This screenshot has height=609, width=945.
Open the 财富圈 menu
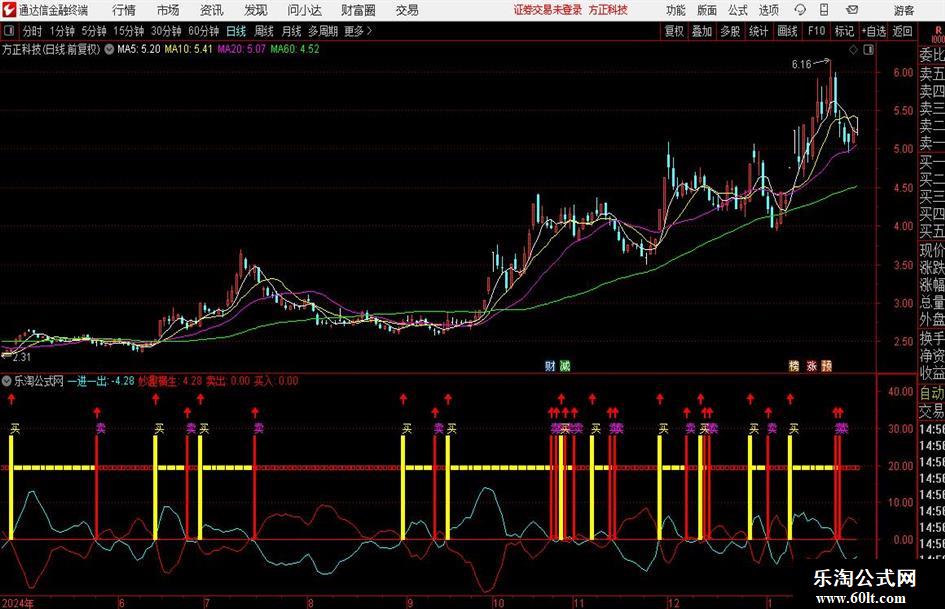pos(358,10)
